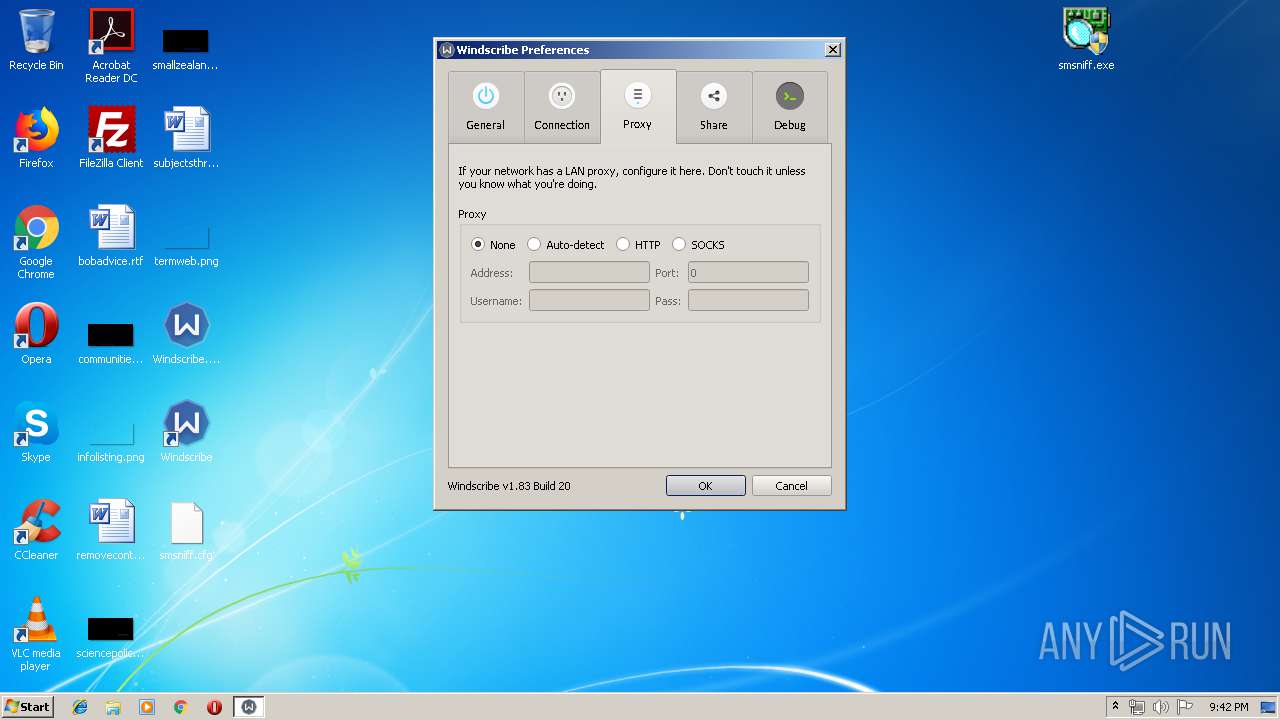Viewport: 1280px width, 720px height.
Task: Click the proxy Username field
Action: [589, 300]
